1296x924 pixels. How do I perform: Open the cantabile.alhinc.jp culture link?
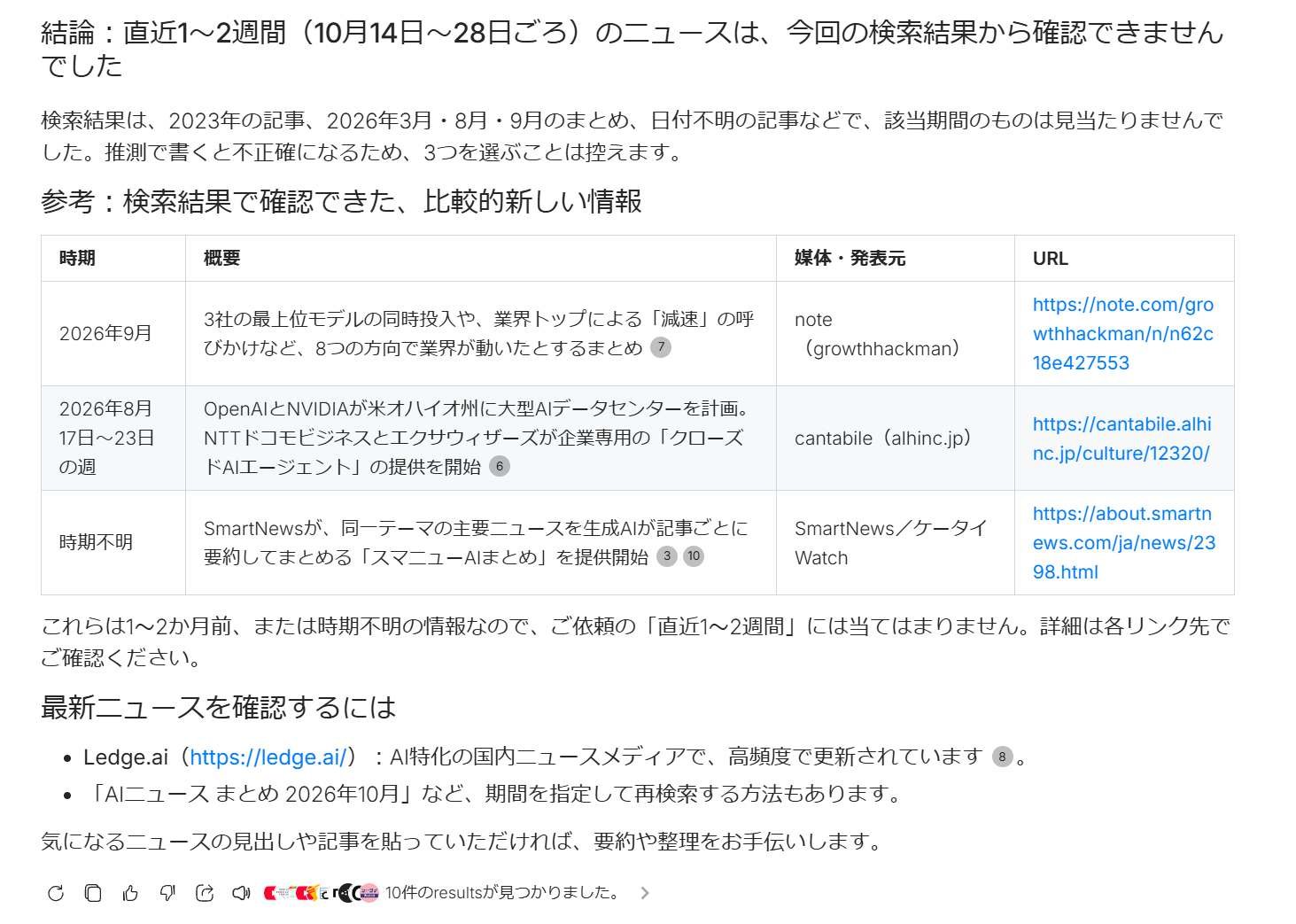1122,439
